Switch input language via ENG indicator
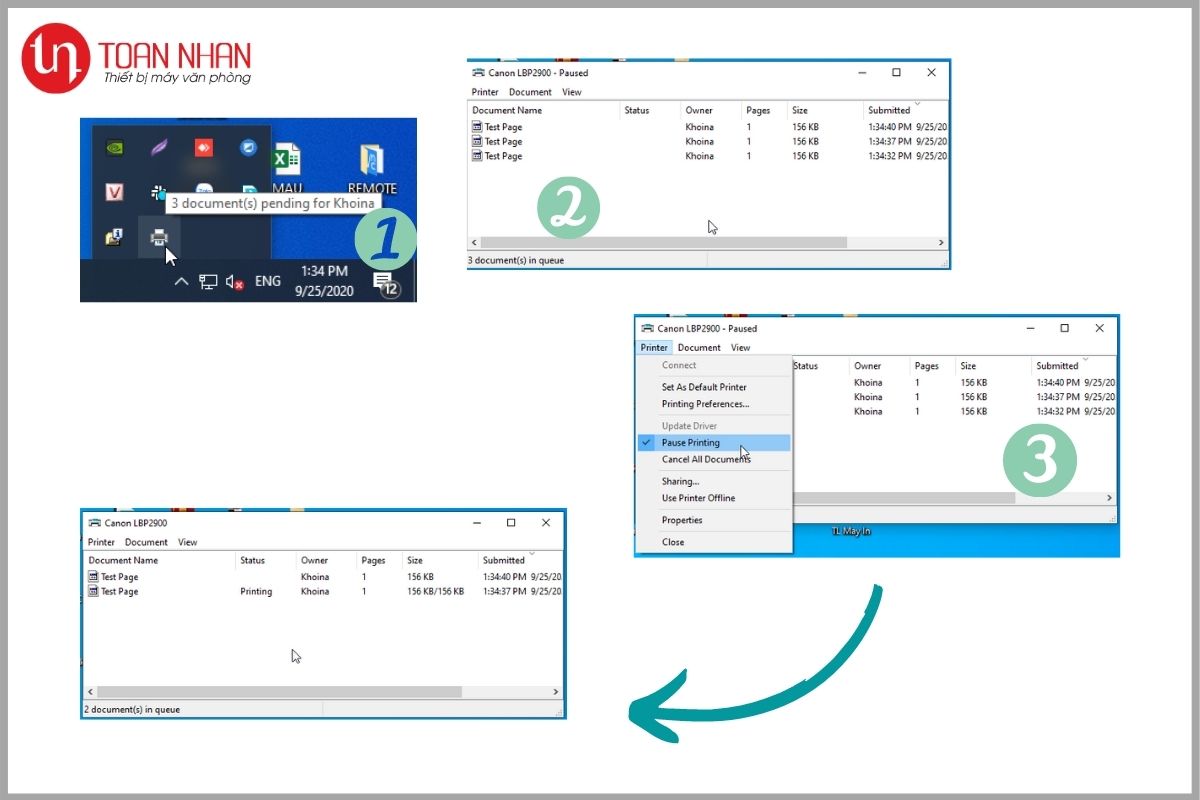This screenshot has height=800, width=1200. click(x=268, y=281)
